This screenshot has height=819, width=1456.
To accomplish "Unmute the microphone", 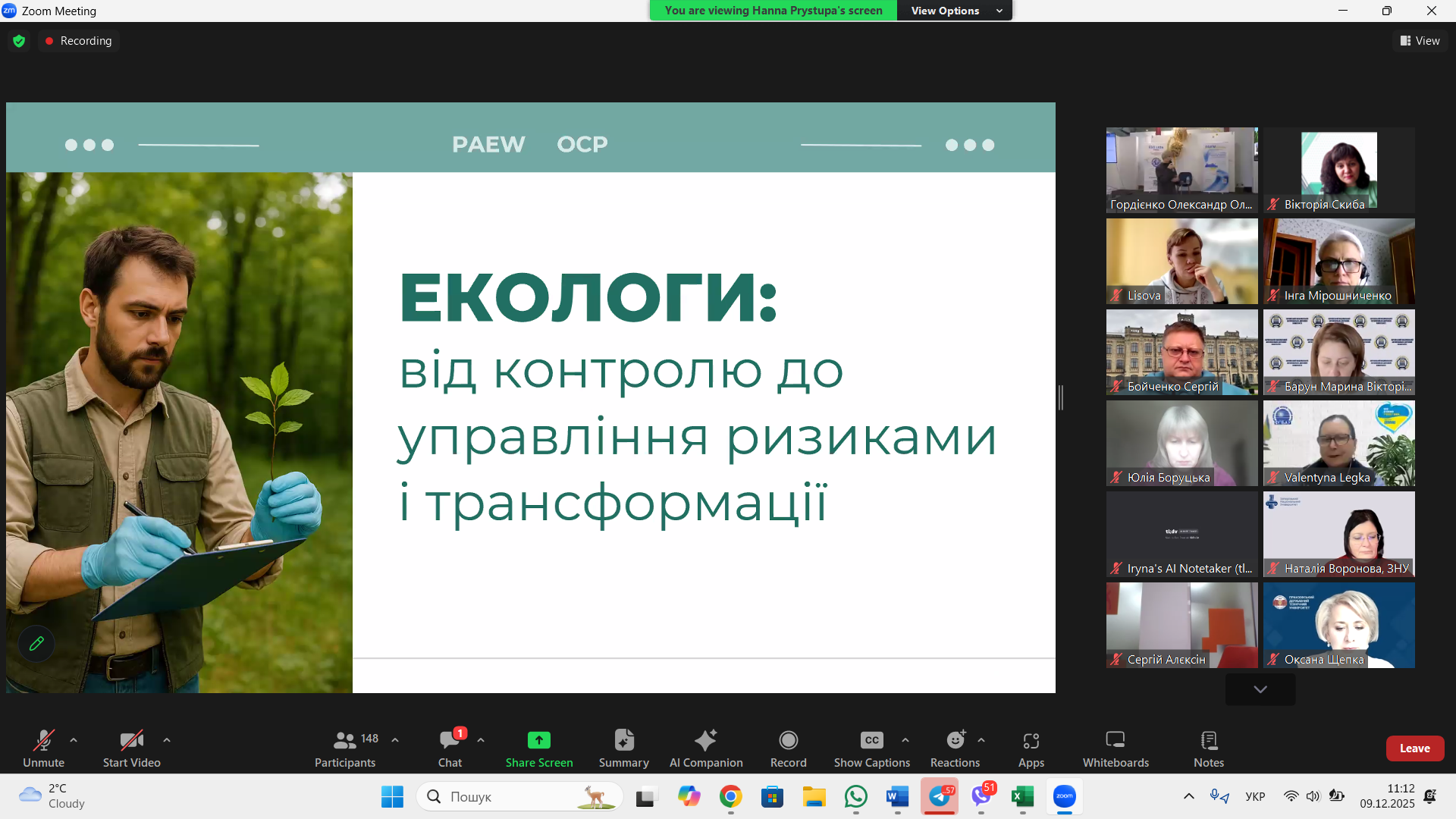I will pyautogui.click(x=43, y=747).
